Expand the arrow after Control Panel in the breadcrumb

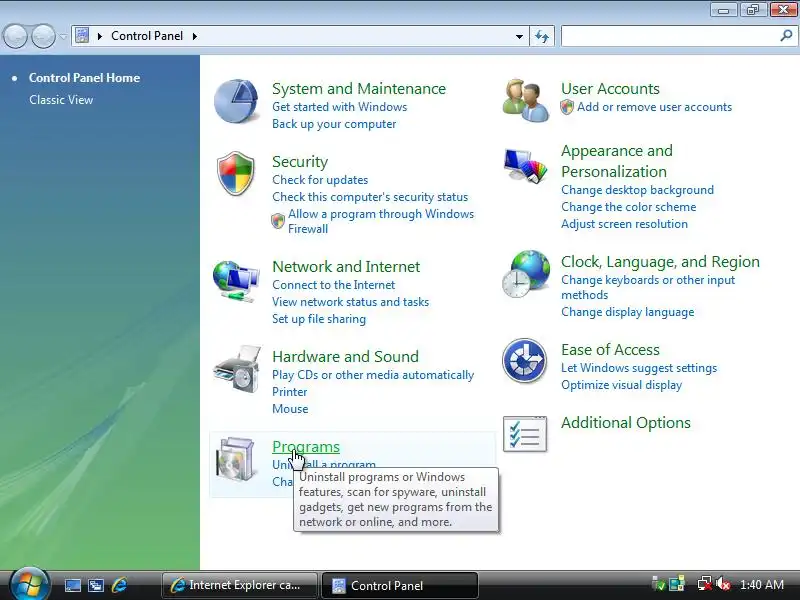[x=195, y=36]
